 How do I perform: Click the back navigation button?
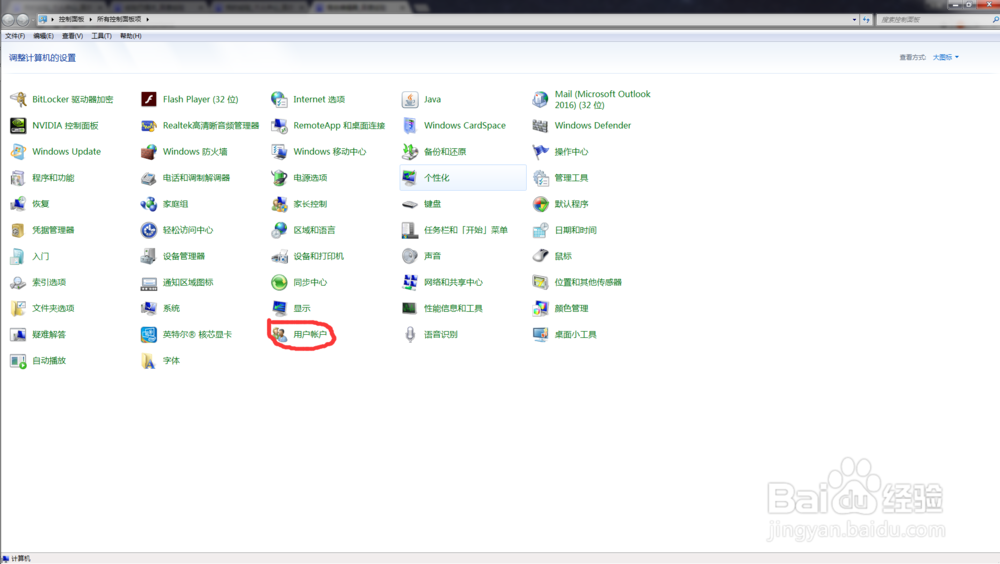click(x=8, y=19)
